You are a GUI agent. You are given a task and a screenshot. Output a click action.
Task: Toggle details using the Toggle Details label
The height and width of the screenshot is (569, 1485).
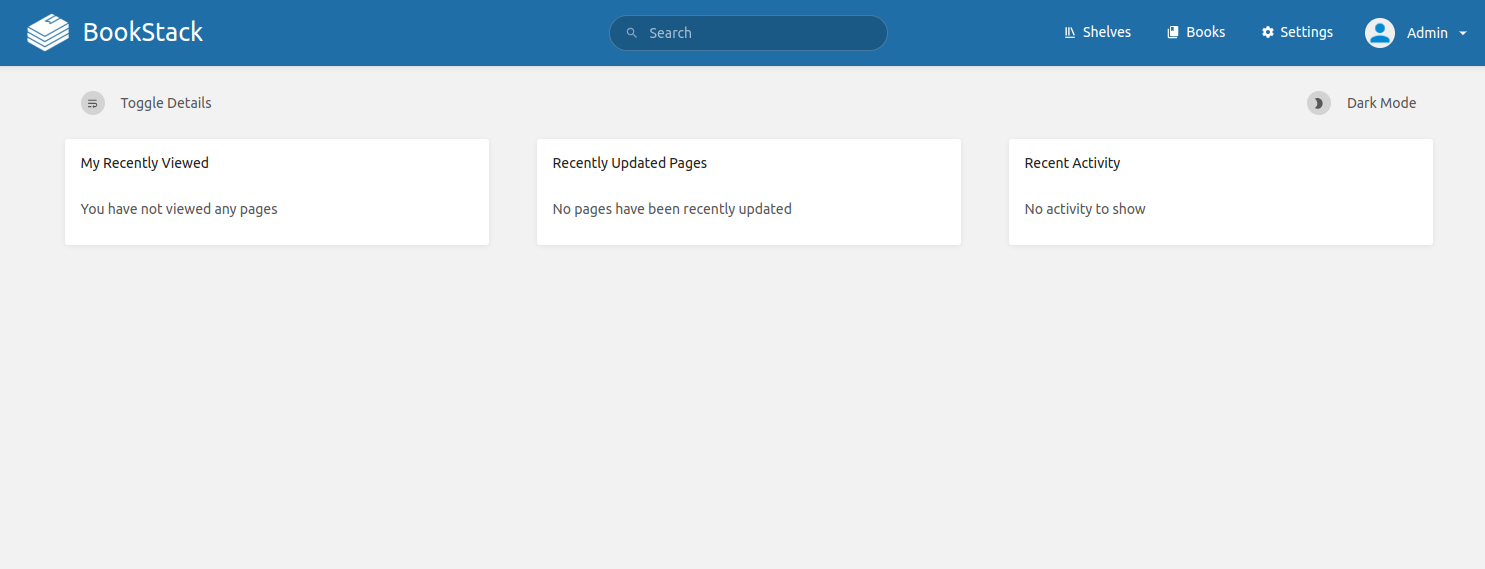[x=166, y=103]
